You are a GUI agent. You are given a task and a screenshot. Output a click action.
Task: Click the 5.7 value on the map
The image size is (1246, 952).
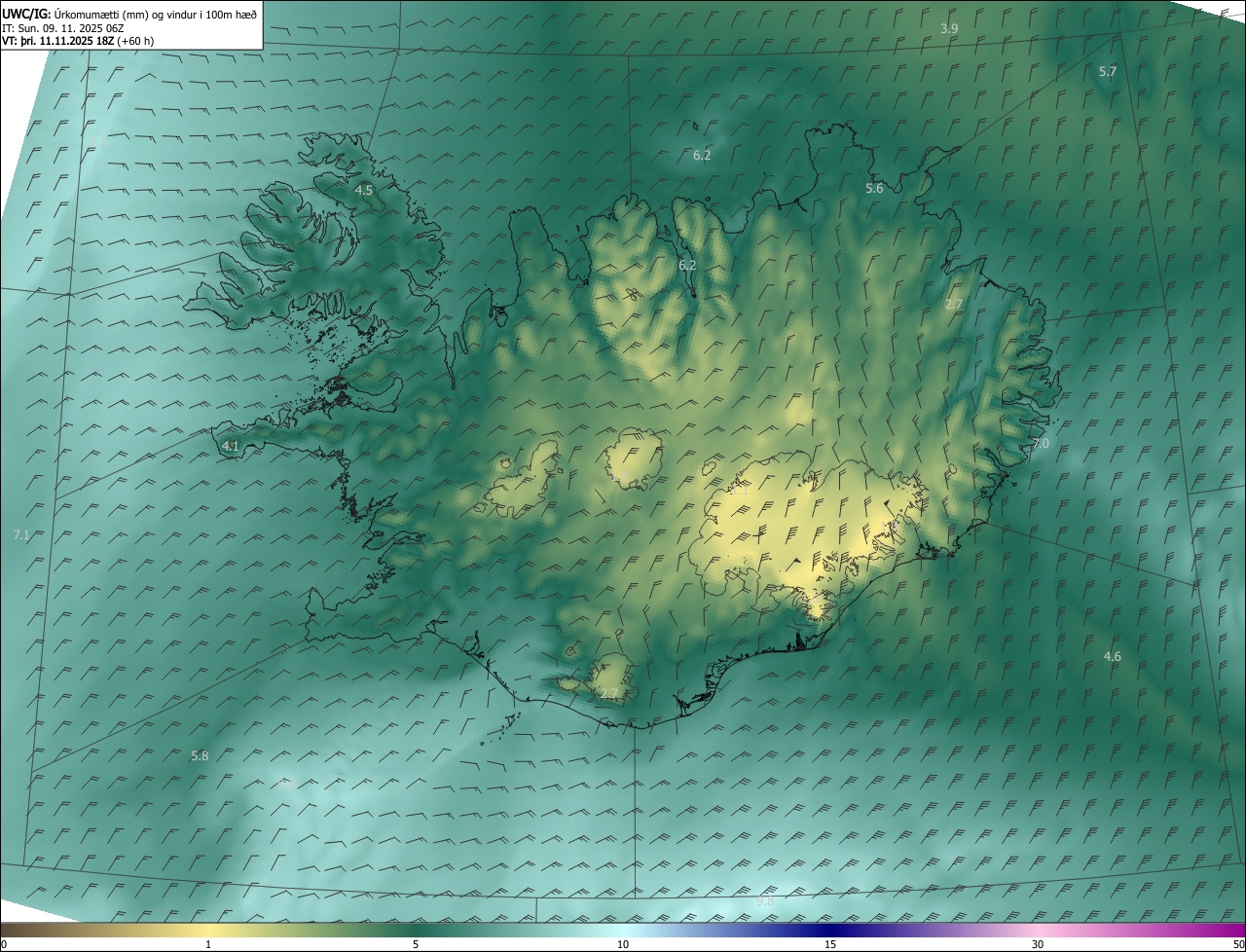click(x=1108, y=72)
